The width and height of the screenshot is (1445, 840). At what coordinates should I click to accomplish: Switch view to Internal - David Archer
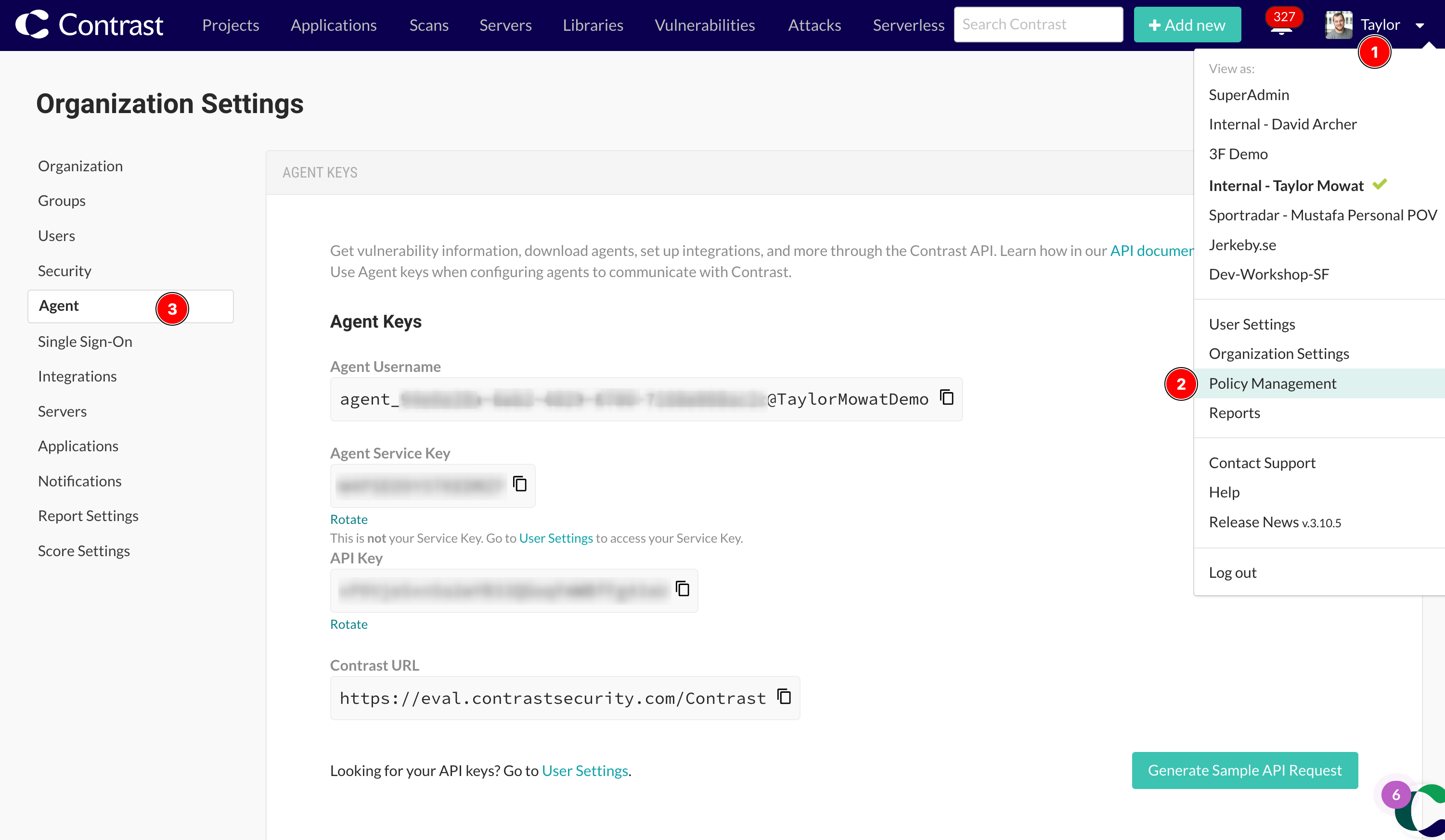pos(1282,124)
